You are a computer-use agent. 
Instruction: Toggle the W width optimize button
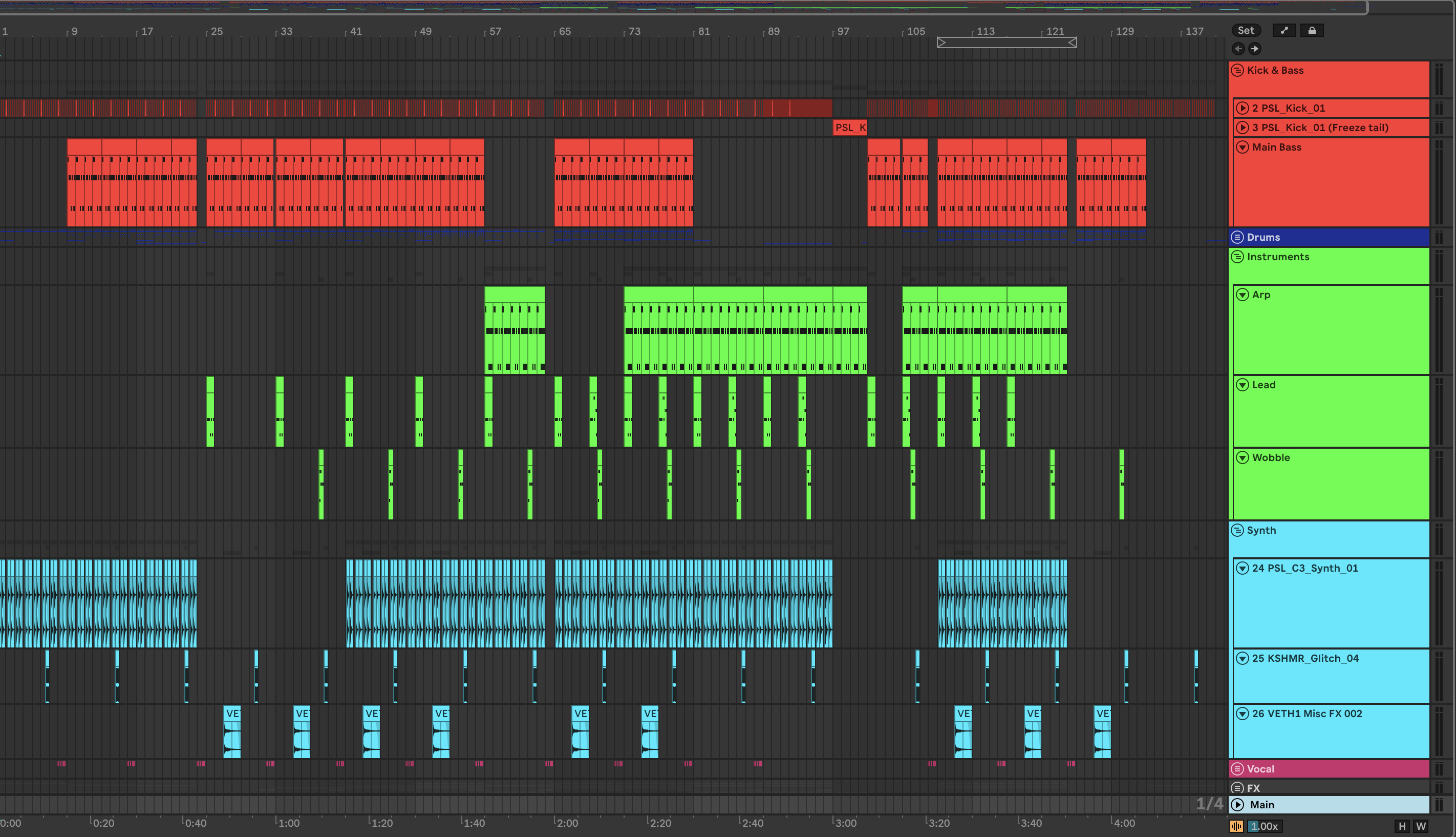[1421, 826]
